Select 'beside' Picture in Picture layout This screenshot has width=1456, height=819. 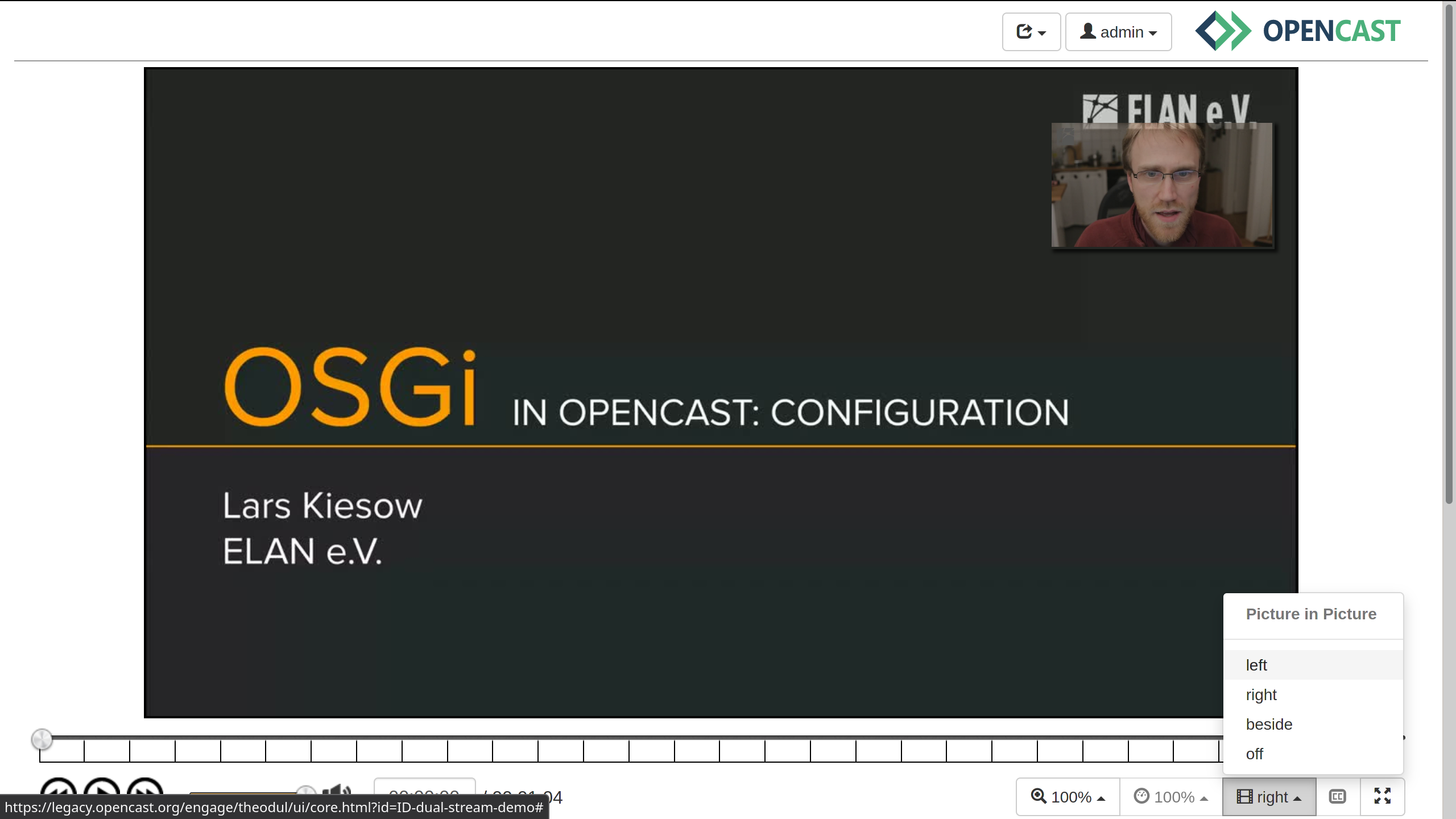point(1269,724)
